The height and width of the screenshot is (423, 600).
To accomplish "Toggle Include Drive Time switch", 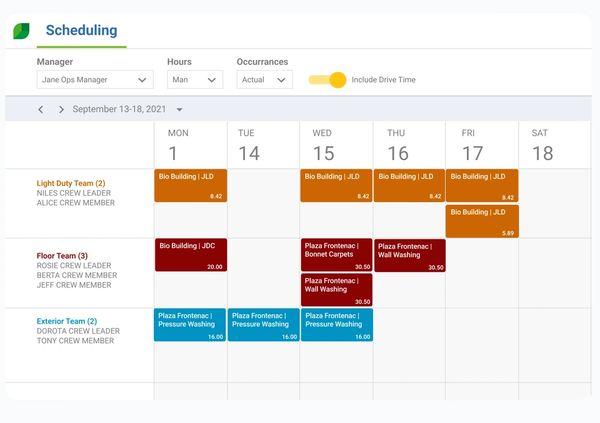I will click(x=328, y=80).
